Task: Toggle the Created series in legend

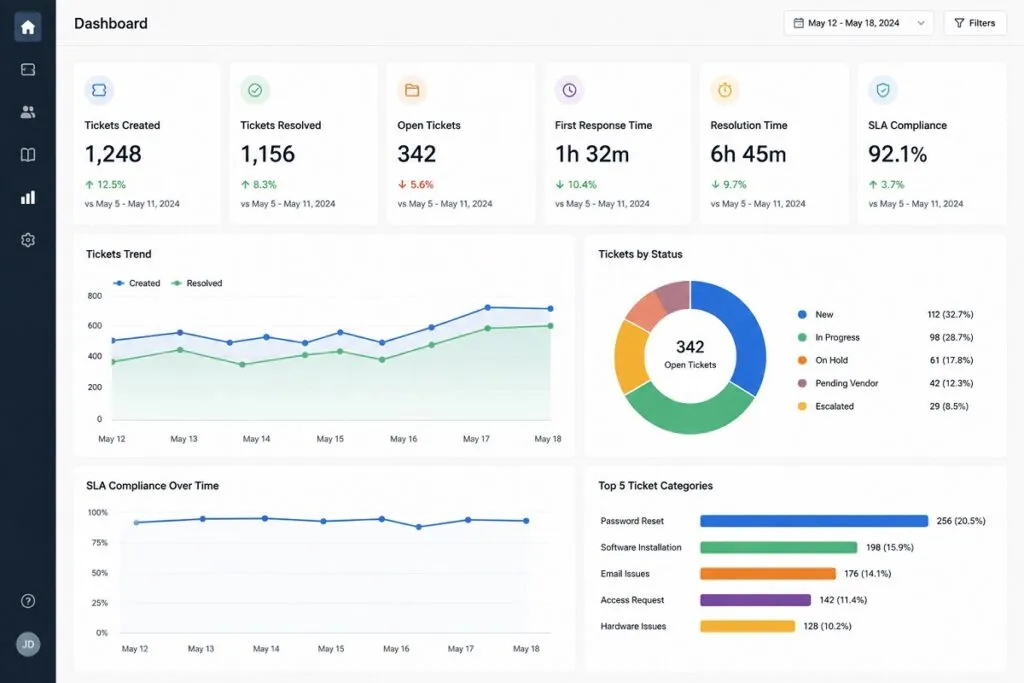Action: click(x=136, y=283)
